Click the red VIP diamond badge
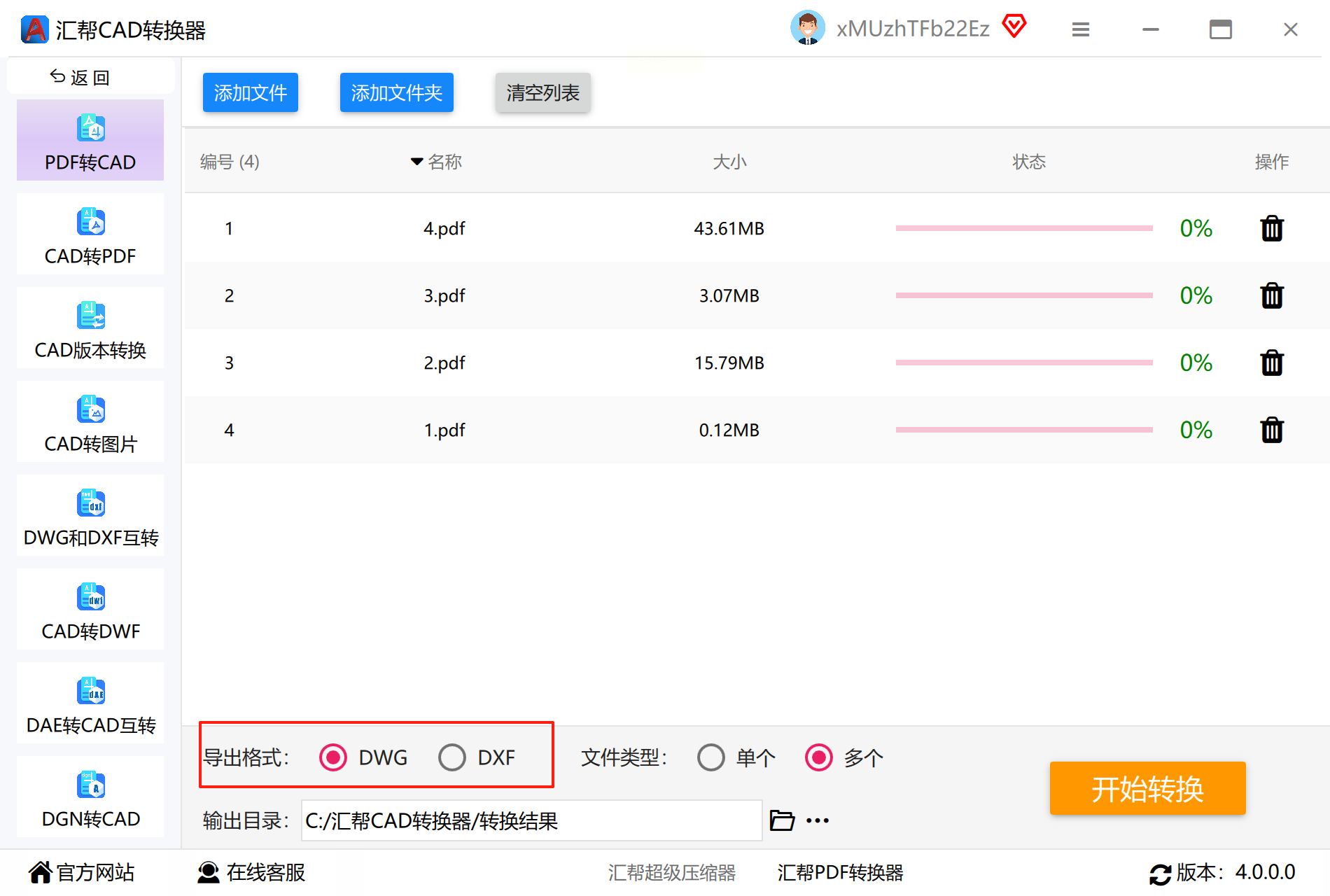The image size is (1330, 896). 1014,27
